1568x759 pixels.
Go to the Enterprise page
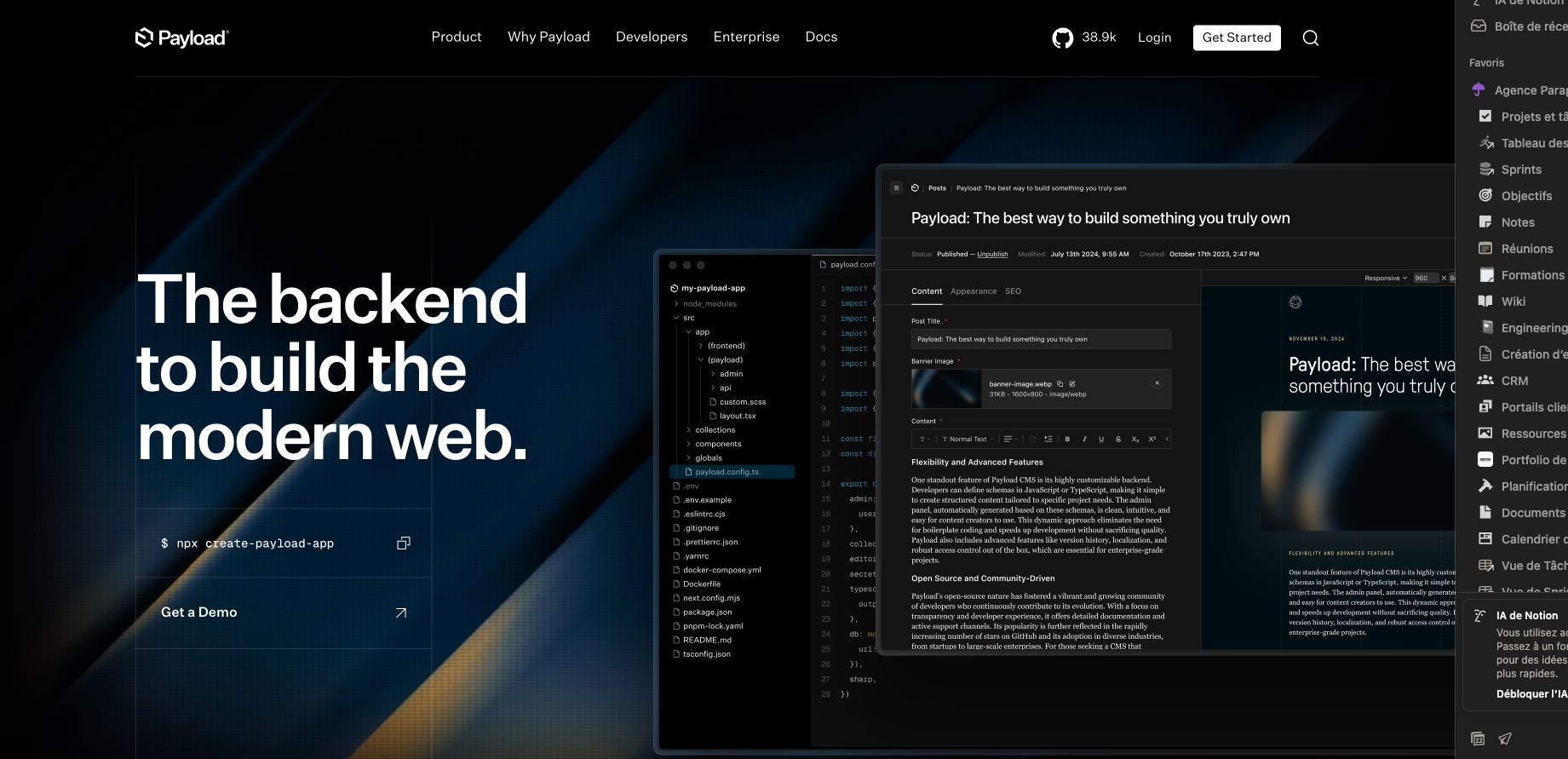(746, 37)
